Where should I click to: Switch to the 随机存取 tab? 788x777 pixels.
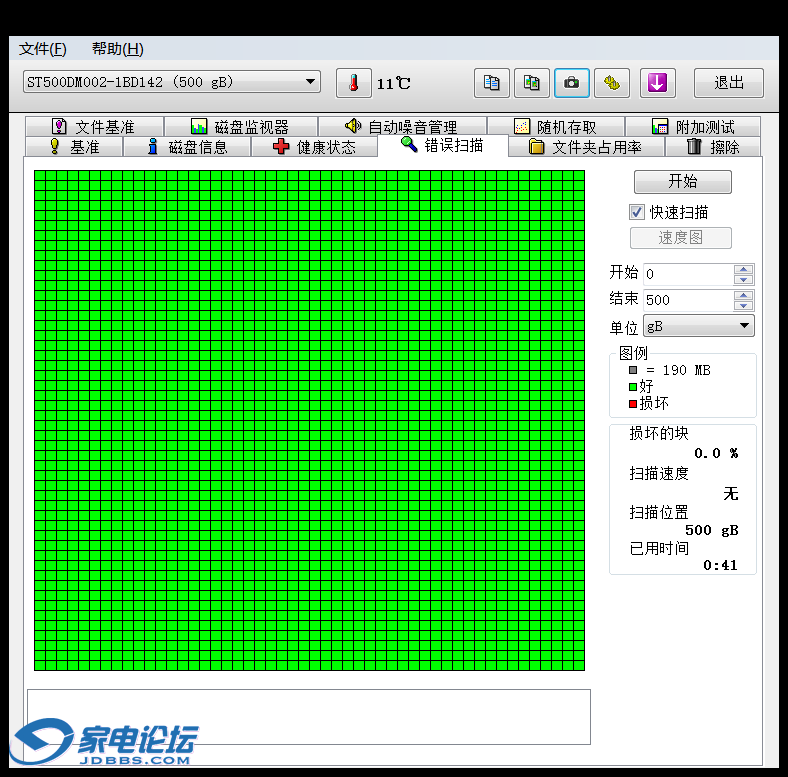556,126
